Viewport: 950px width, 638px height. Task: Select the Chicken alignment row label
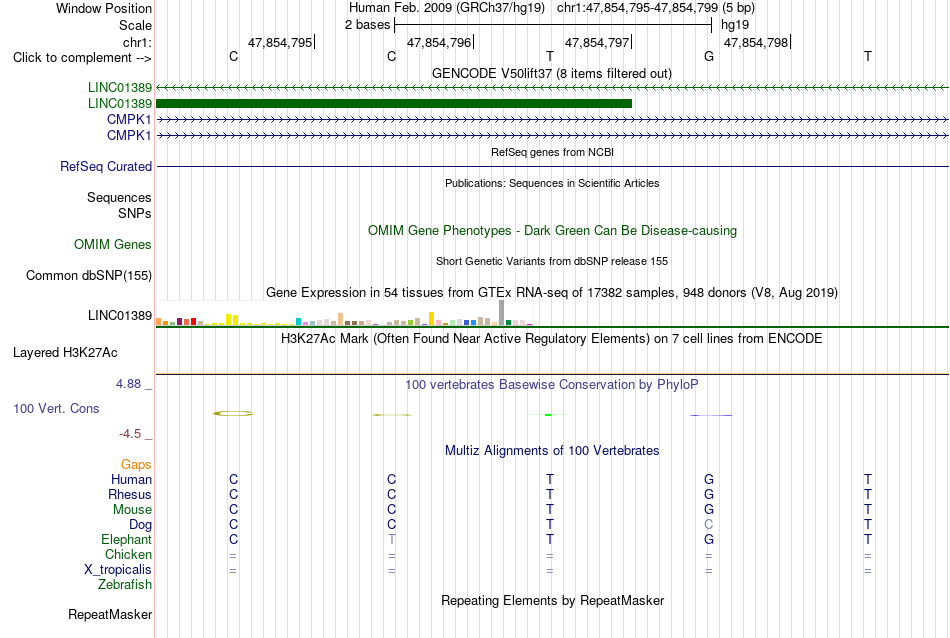pos(128,554)
